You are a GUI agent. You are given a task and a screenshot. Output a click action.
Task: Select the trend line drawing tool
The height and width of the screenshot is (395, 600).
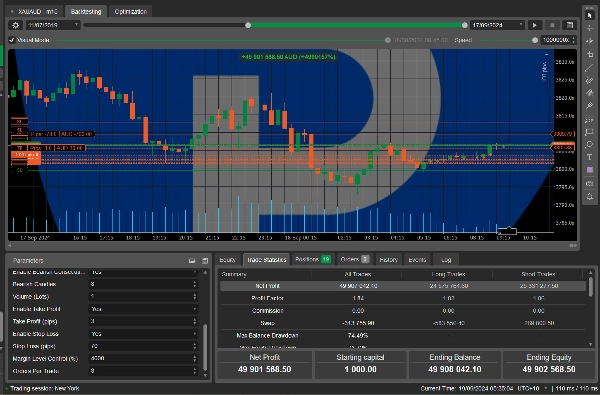pos(590,68)
